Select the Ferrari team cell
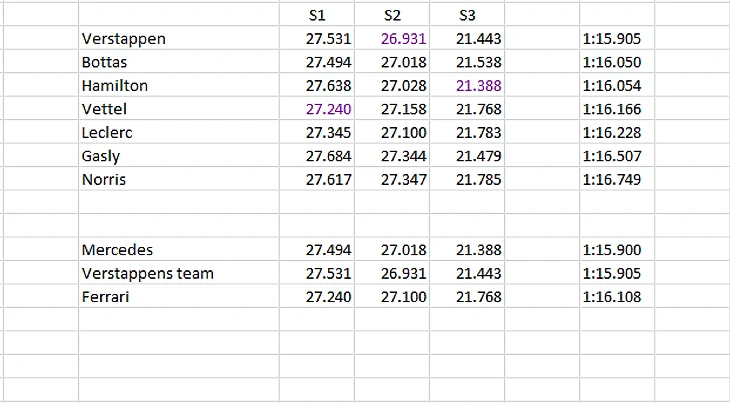This screenshot has width=730, height=403. pos(179,296)
